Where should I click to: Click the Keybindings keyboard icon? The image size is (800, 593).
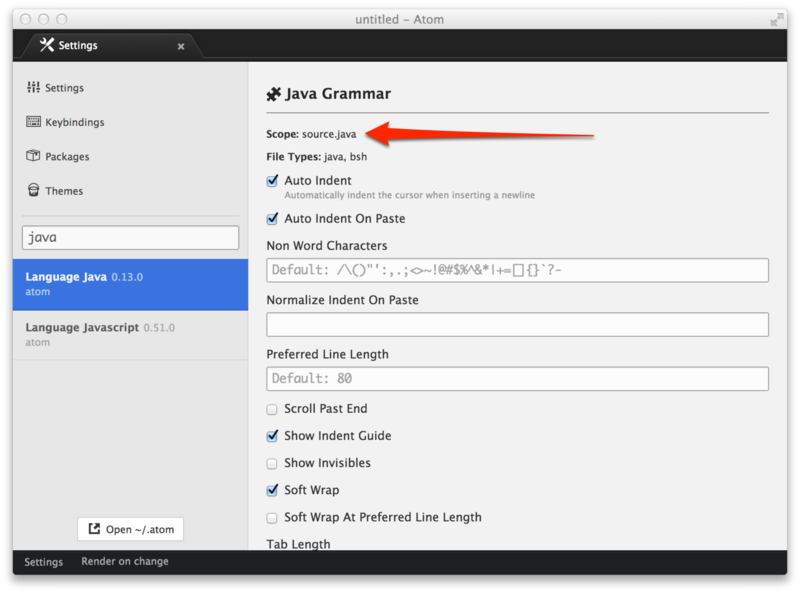tap(34, 122)
